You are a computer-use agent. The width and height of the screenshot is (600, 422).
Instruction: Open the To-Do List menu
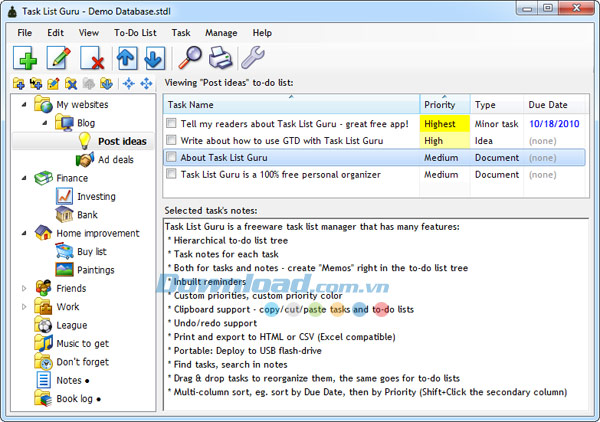[135, 33]
